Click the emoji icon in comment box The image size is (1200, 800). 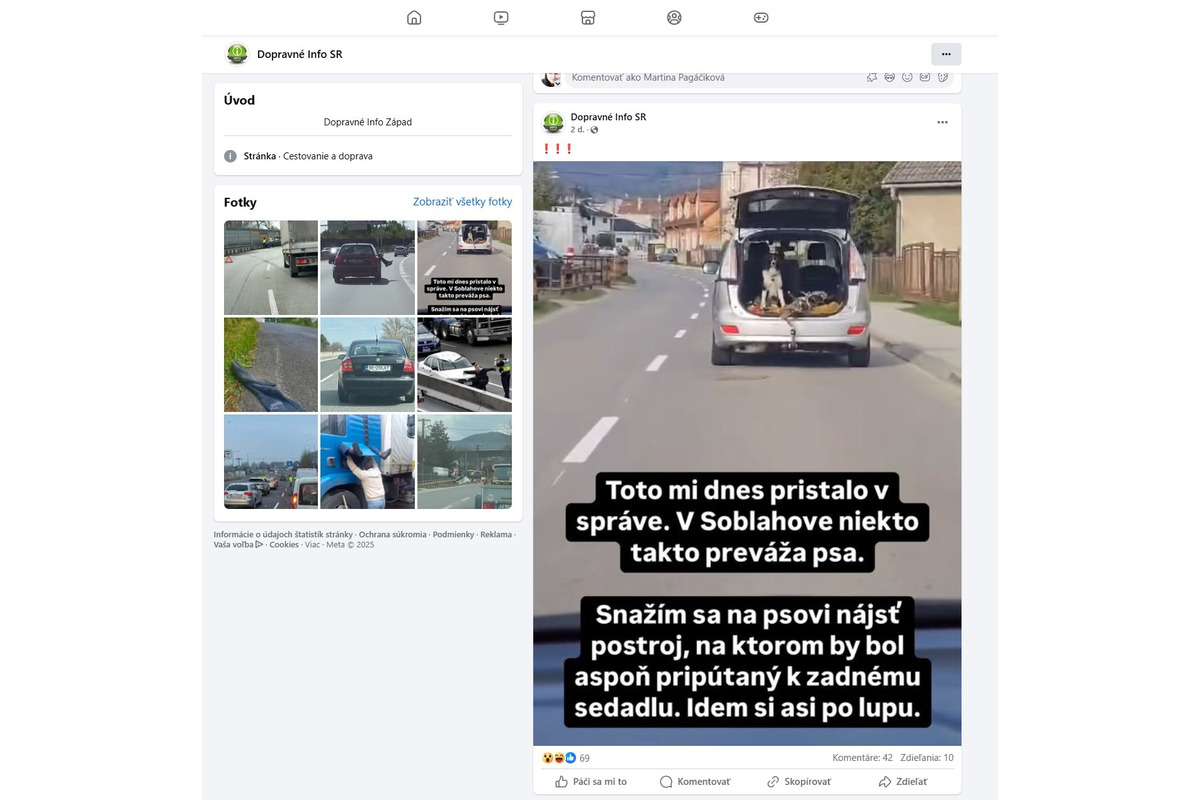click(x=907, y=77)
